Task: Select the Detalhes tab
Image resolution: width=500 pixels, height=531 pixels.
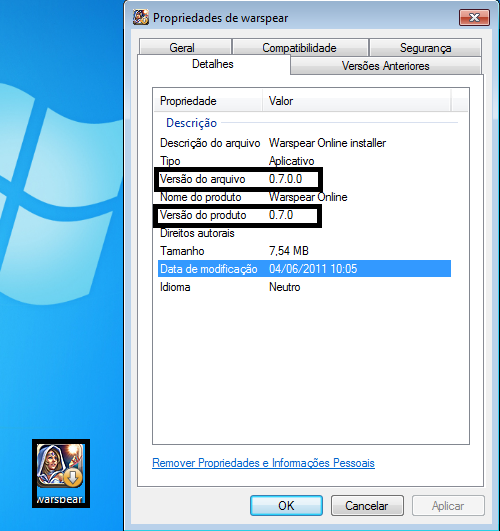Action: [213, 64]
